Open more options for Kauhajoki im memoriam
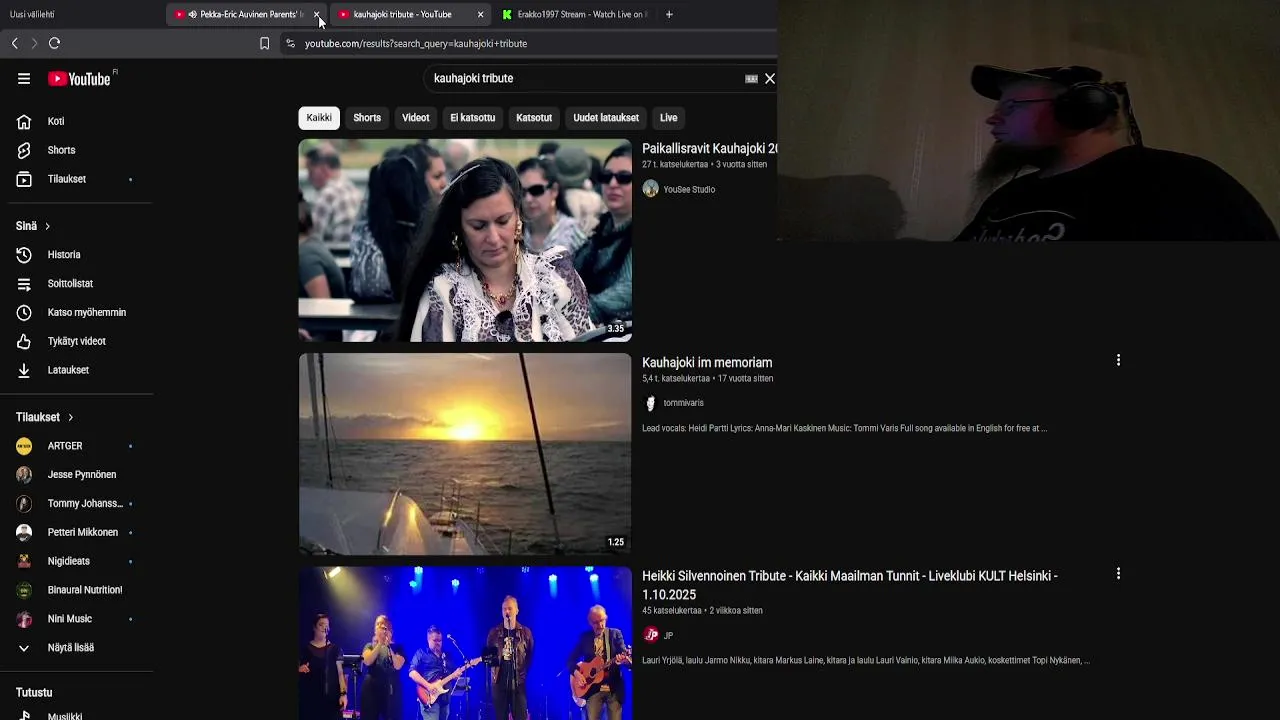 pos(1118,360)
